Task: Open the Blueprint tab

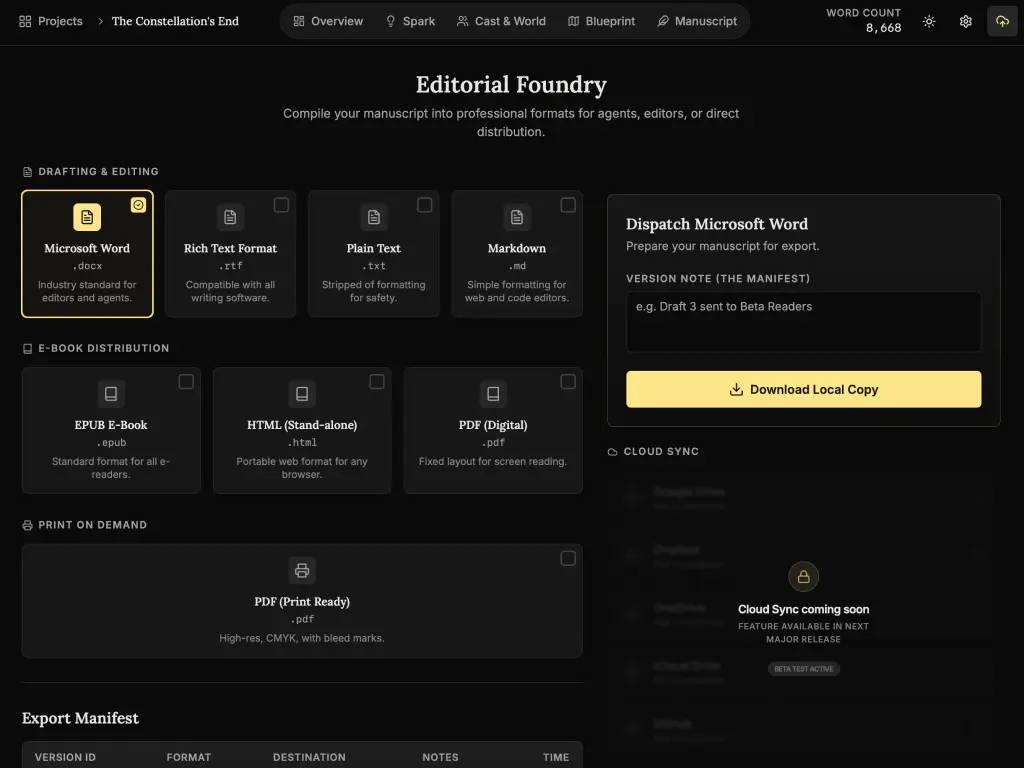Action: click(601, 20)
